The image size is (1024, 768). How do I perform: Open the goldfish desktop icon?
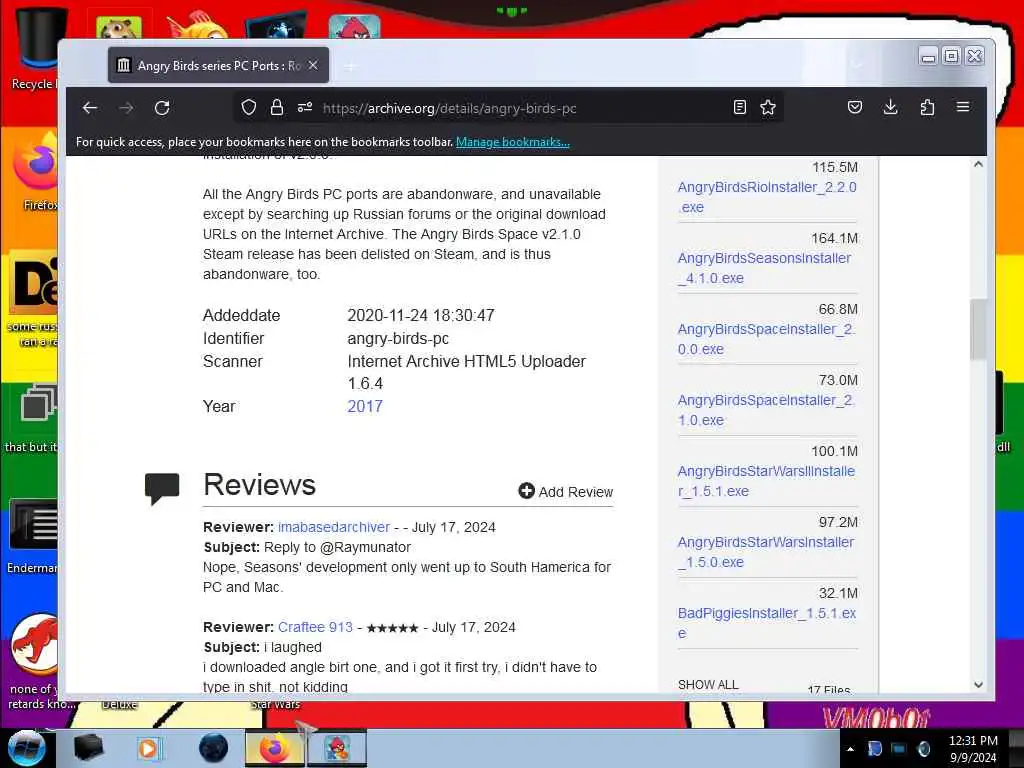(x=196, y=26)
